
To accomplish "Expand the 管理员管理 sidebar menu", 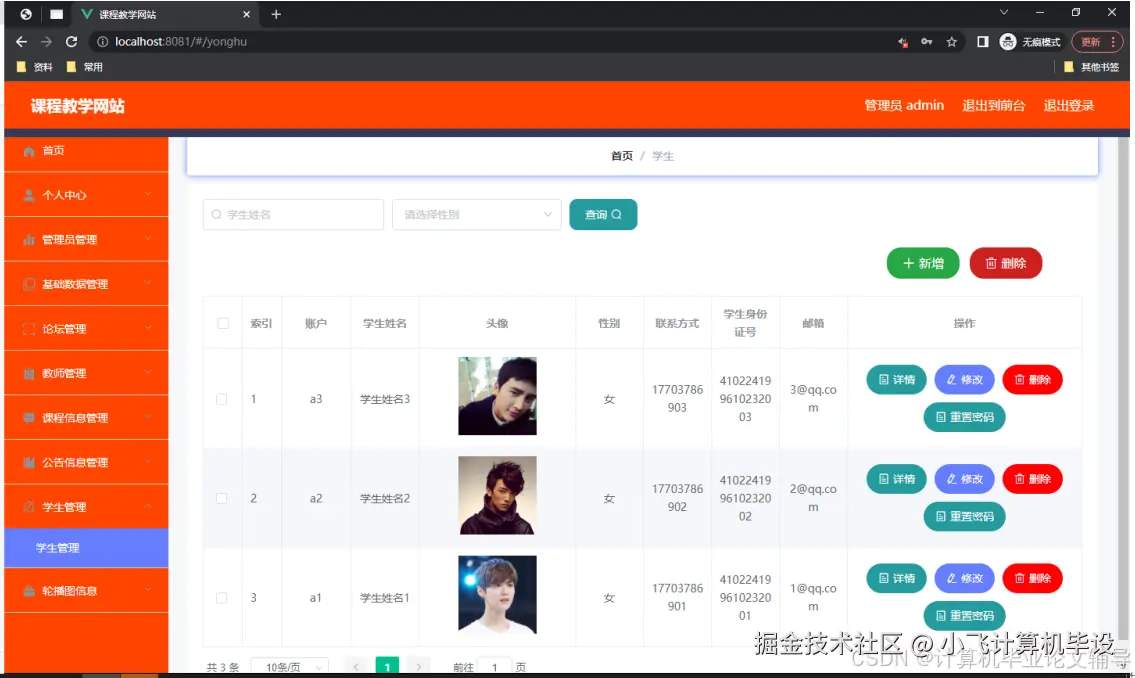I will [148, 239].
